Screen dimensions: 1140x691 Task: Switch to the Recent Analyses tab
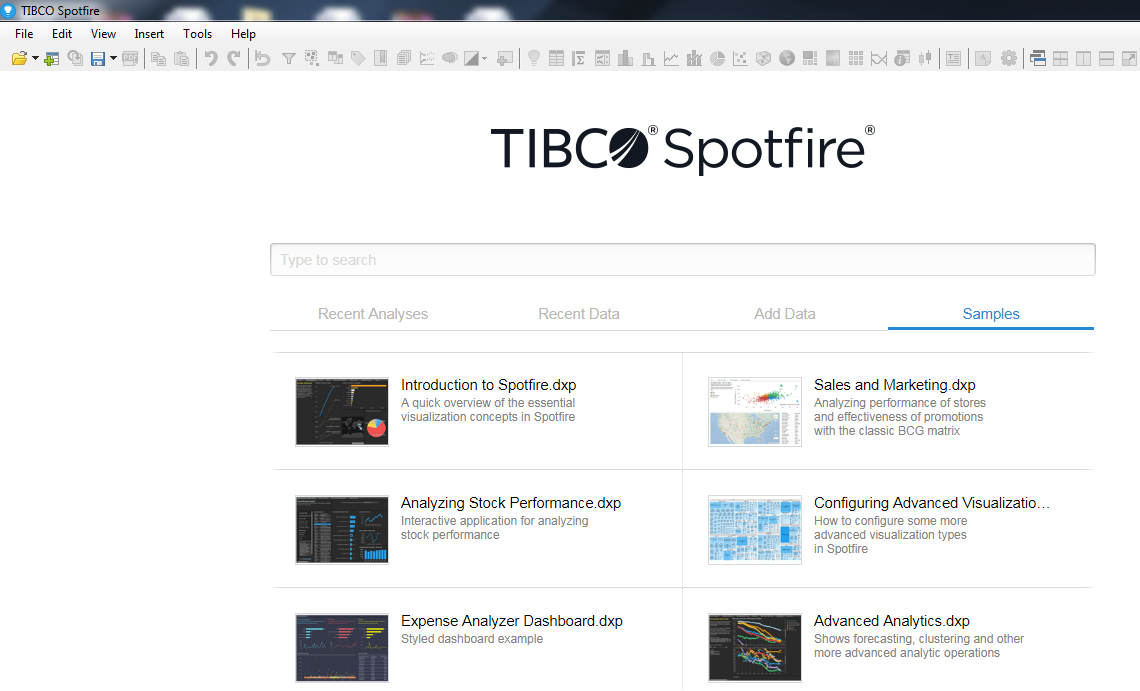(373, 313)
